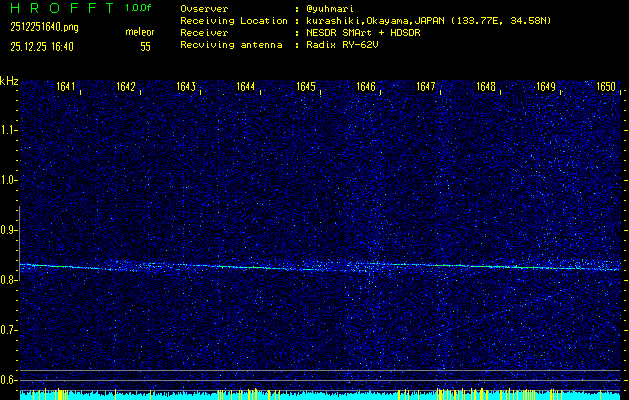Click the meteor label
Viewport: 629px width, 400px height.
139,32
